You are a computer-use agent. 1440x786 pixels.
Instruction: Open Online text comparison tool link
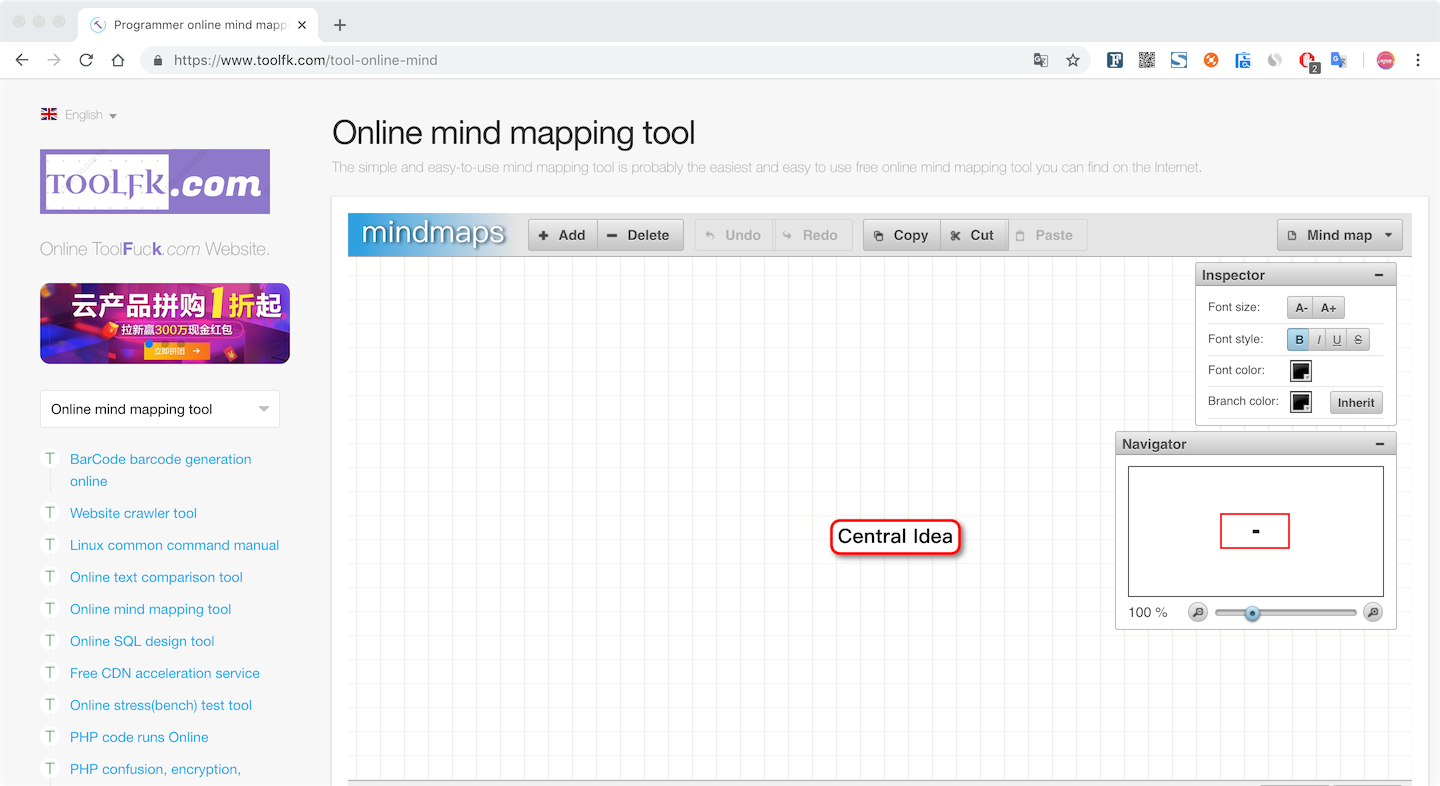[x=157, y=577]
